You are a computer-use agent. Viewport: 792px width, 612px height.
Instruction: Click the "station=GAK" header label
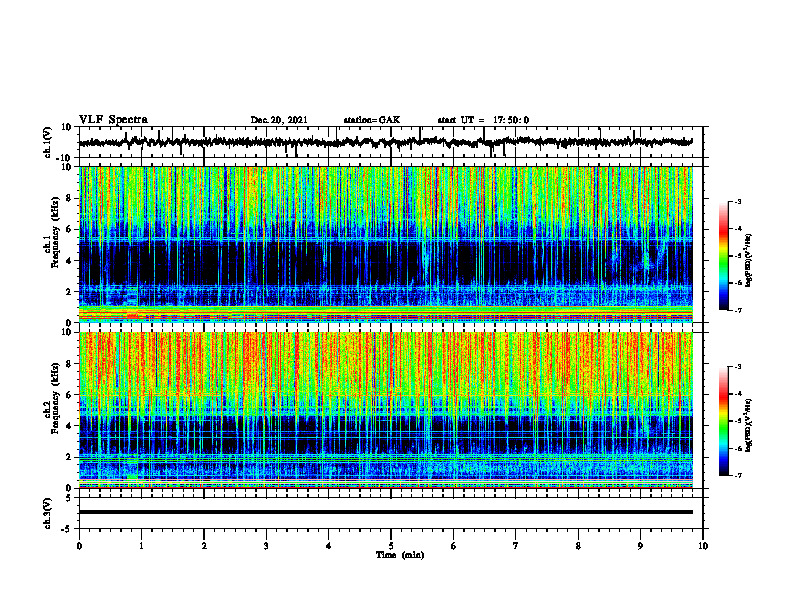(x=372, y=120)
